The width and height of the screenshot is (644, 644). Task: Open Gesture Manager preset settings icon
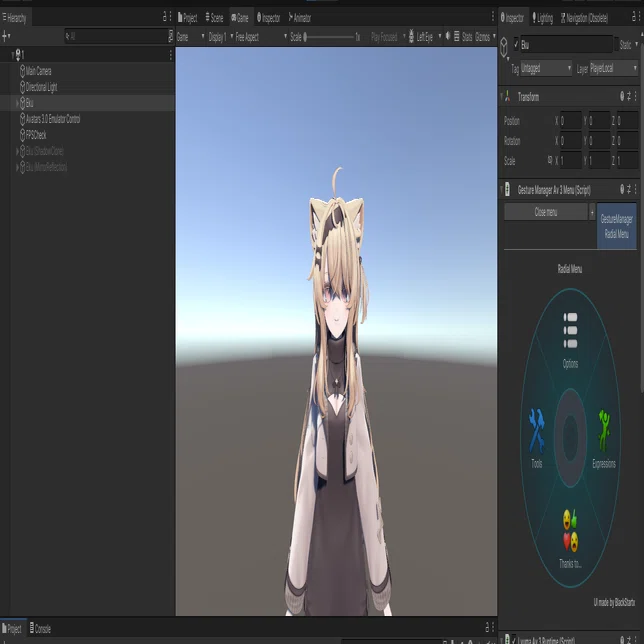pos(629,189)
